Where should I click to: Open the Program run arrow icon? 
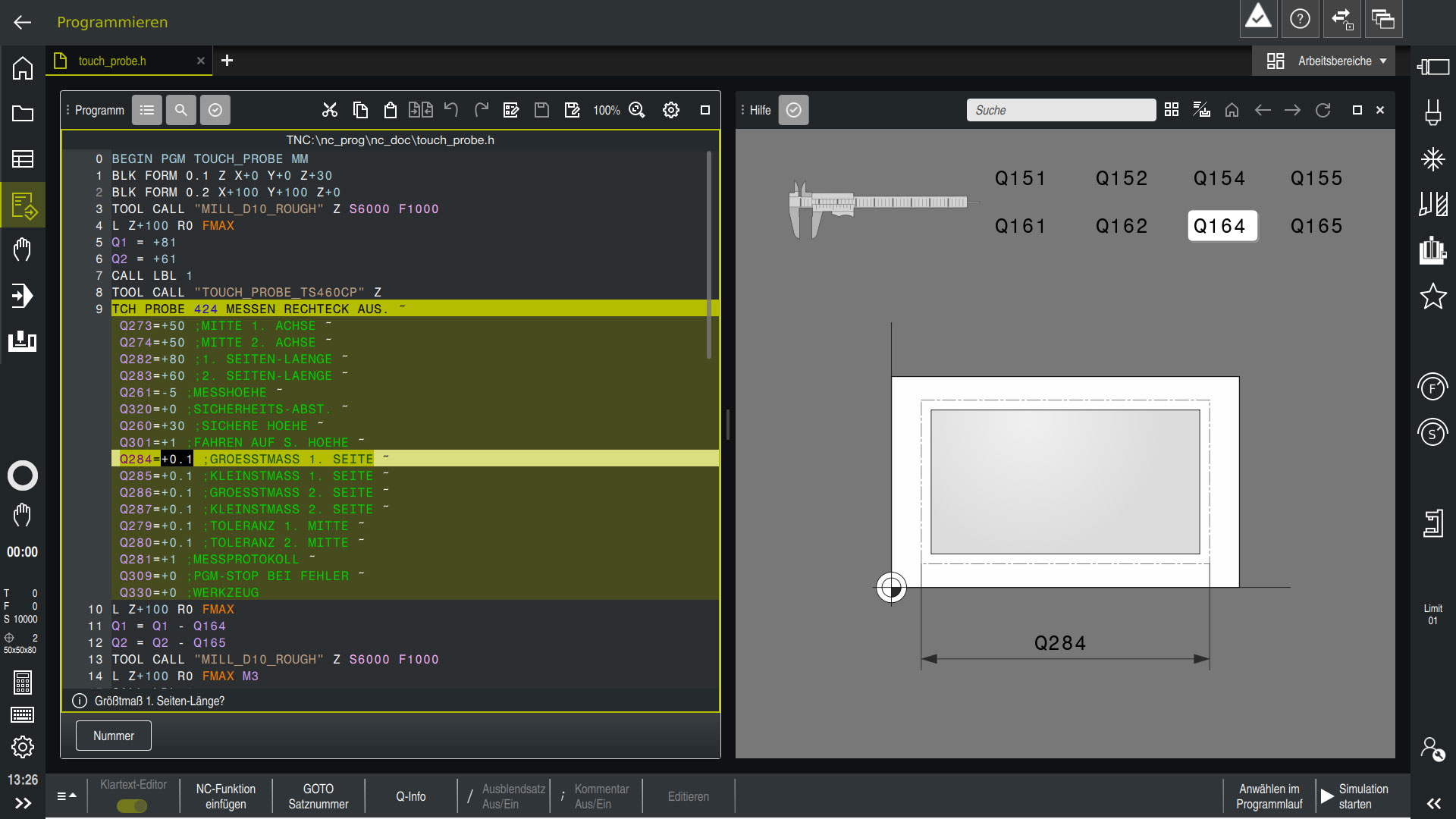[23, 296]
